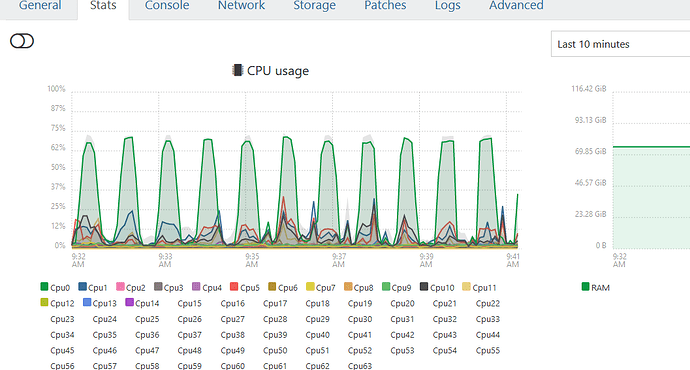
Task: Click the CPU usage chart title
Action: pos(278,70)
